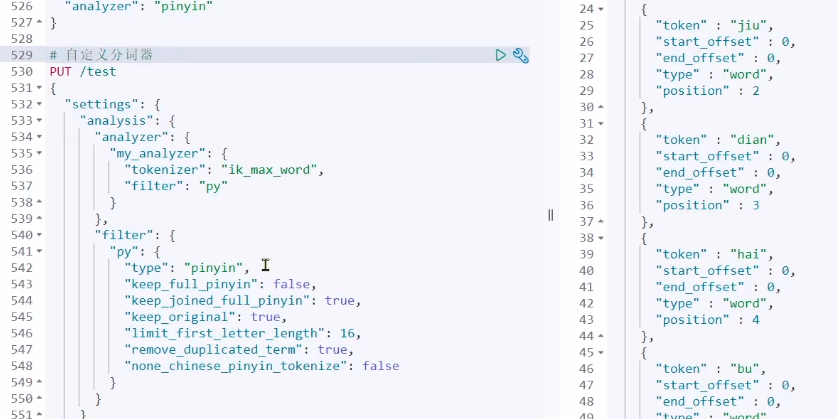Screen dimensions: 837x419
Task: Click the "limit_first_letter_length" key
Action: coord(225,333)
